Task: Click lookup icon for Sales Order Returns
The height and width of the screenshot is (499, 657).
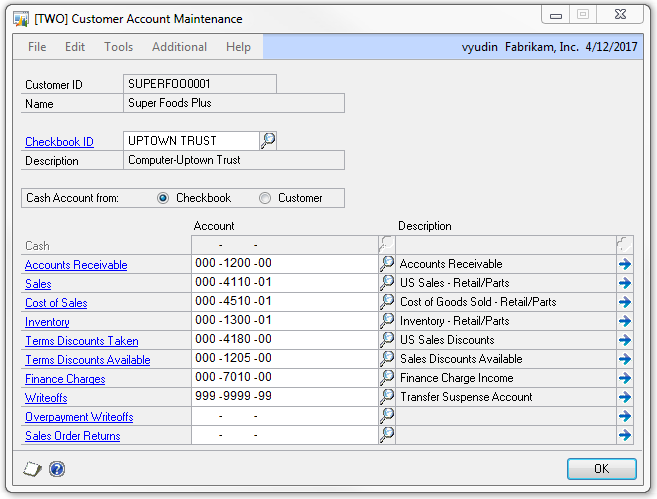Action: click(x=387, y=435)
